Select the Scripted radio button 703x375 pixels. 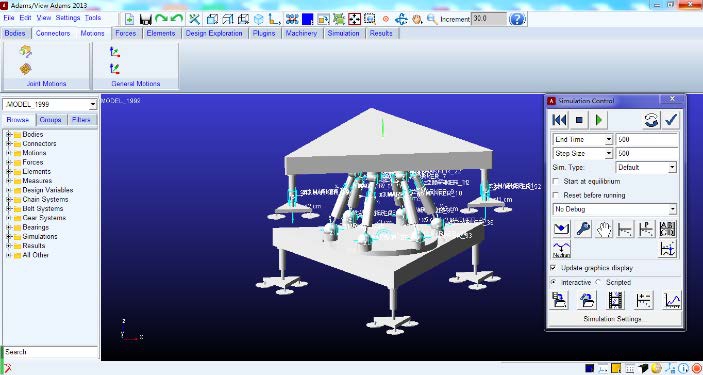click(599, 282)
